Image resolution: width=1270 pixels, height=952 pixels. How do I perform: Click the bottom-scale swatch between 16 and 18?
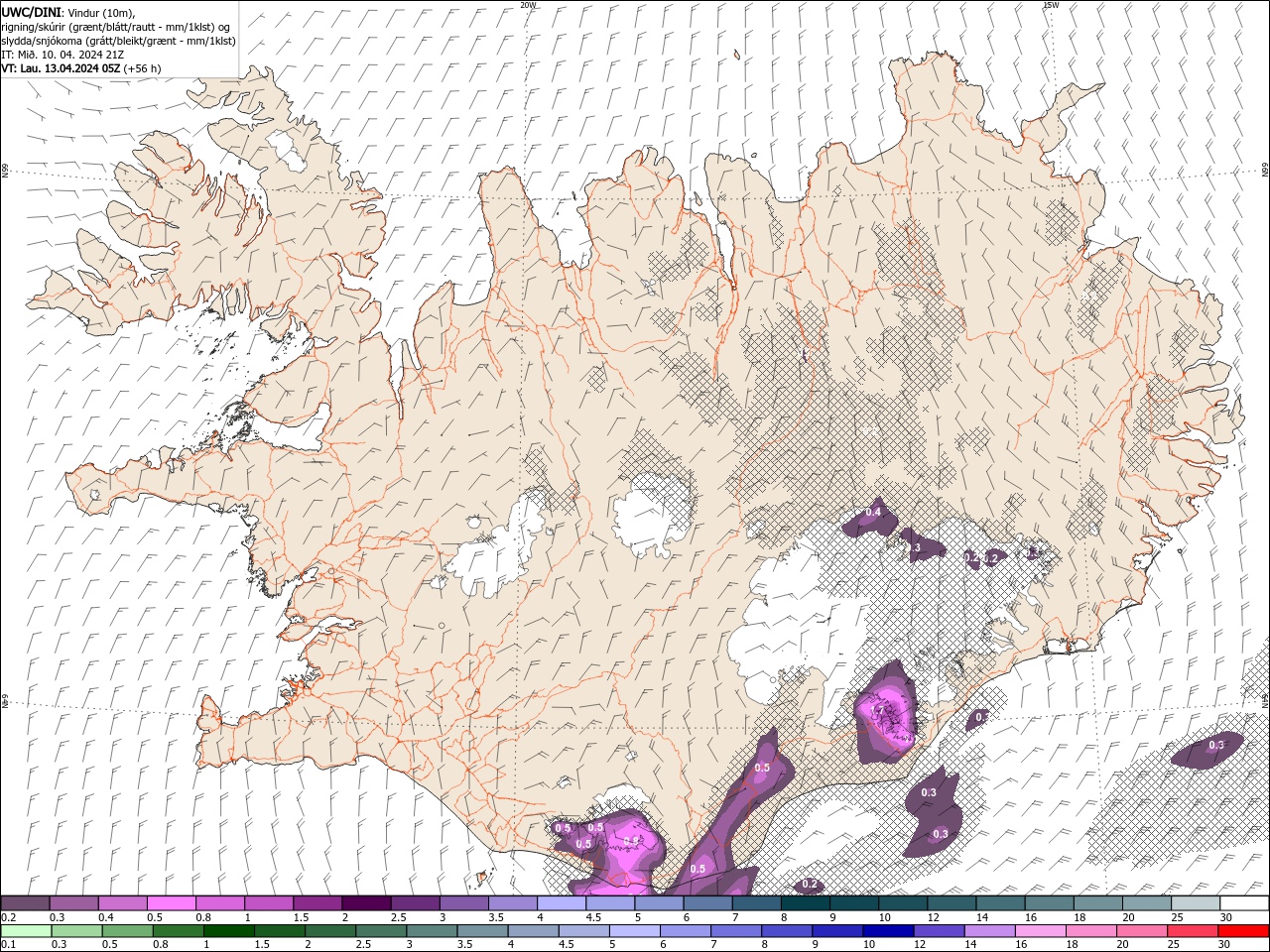pyautogui.click(x=1042, y=931)
